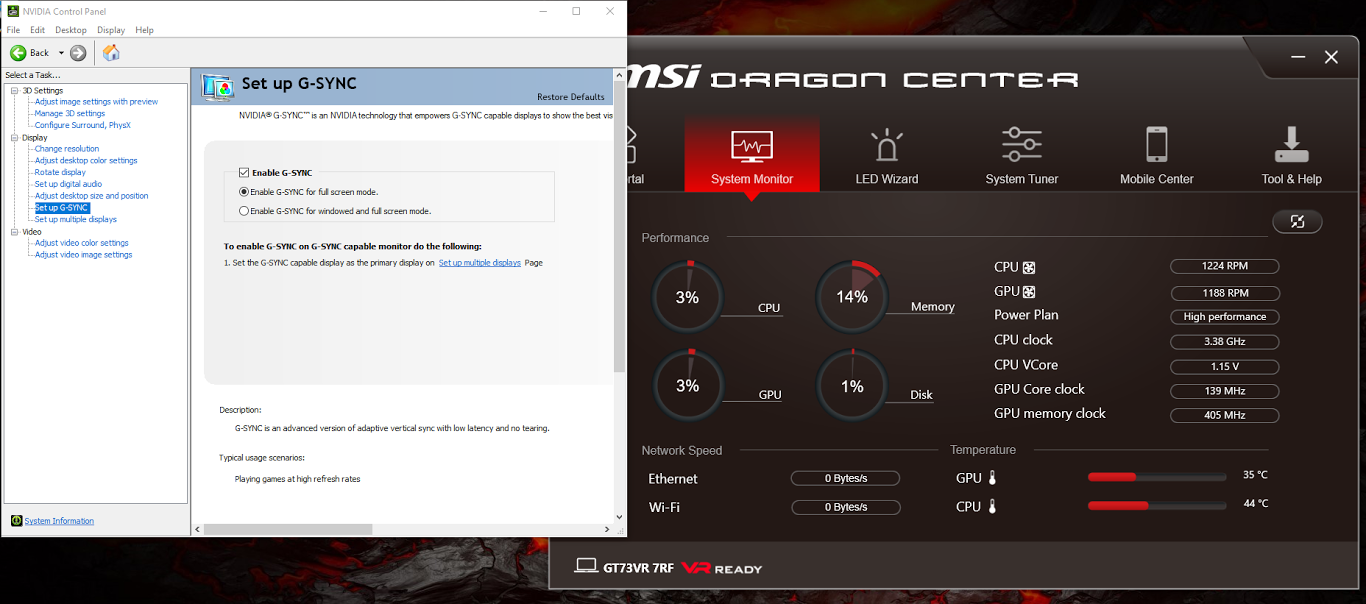The image size is (1366, 604).
Task: Collapse the Video tree node
Action: (x=14, y=232)
